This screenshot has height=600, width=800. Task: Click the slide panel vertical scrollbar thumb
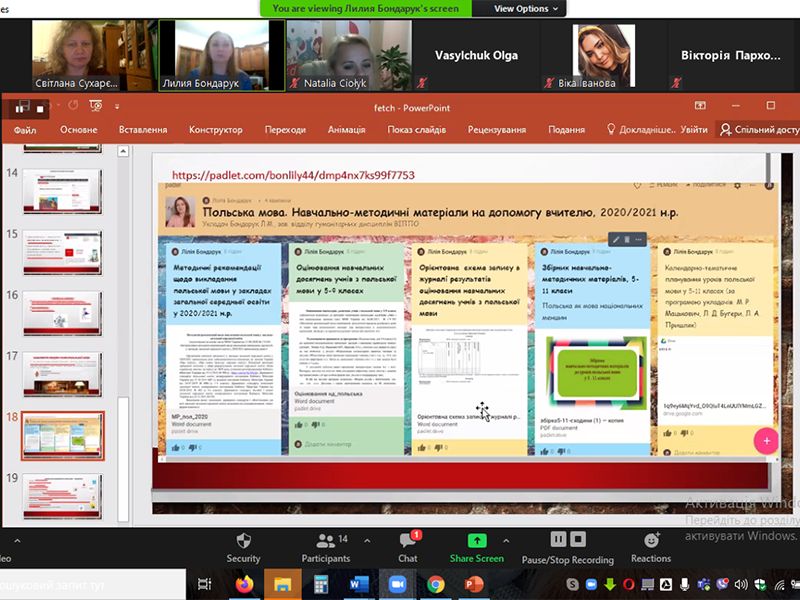coord(123,458)
